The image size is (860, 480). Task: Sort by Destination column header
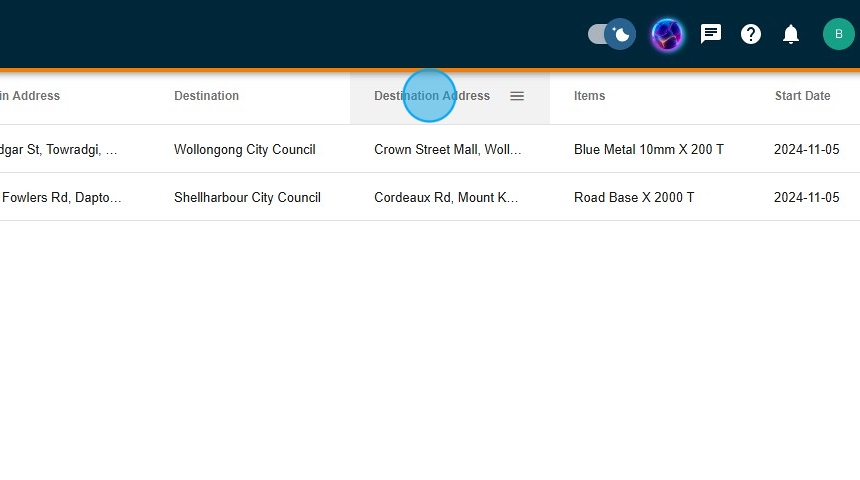pyautogui.click(x=206, y=96)
